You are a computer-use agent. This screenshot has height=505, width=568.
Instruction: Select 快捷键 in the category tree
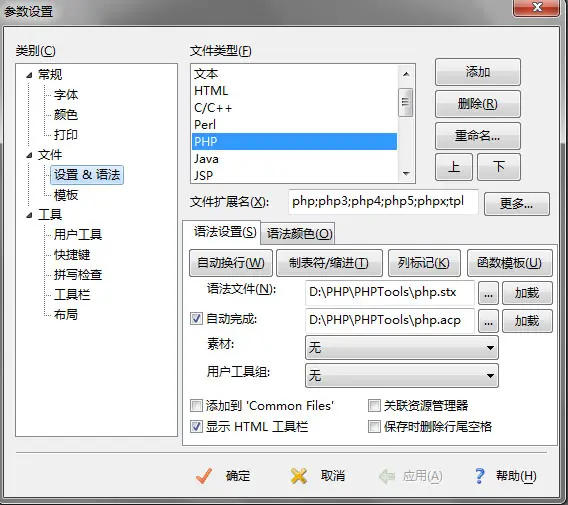point(72,255)
